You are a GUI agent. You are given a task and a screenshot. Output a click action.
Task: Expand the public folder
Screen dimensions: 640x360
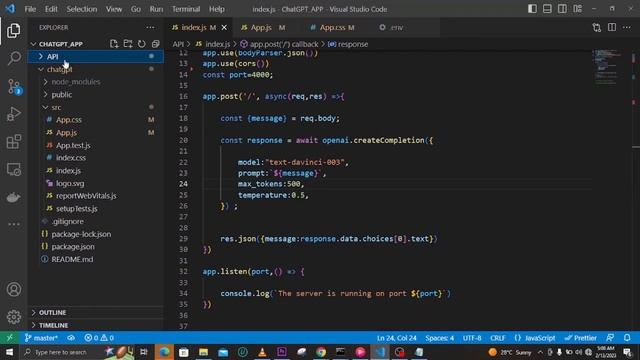pyautogui.click(x=96, y=94)
